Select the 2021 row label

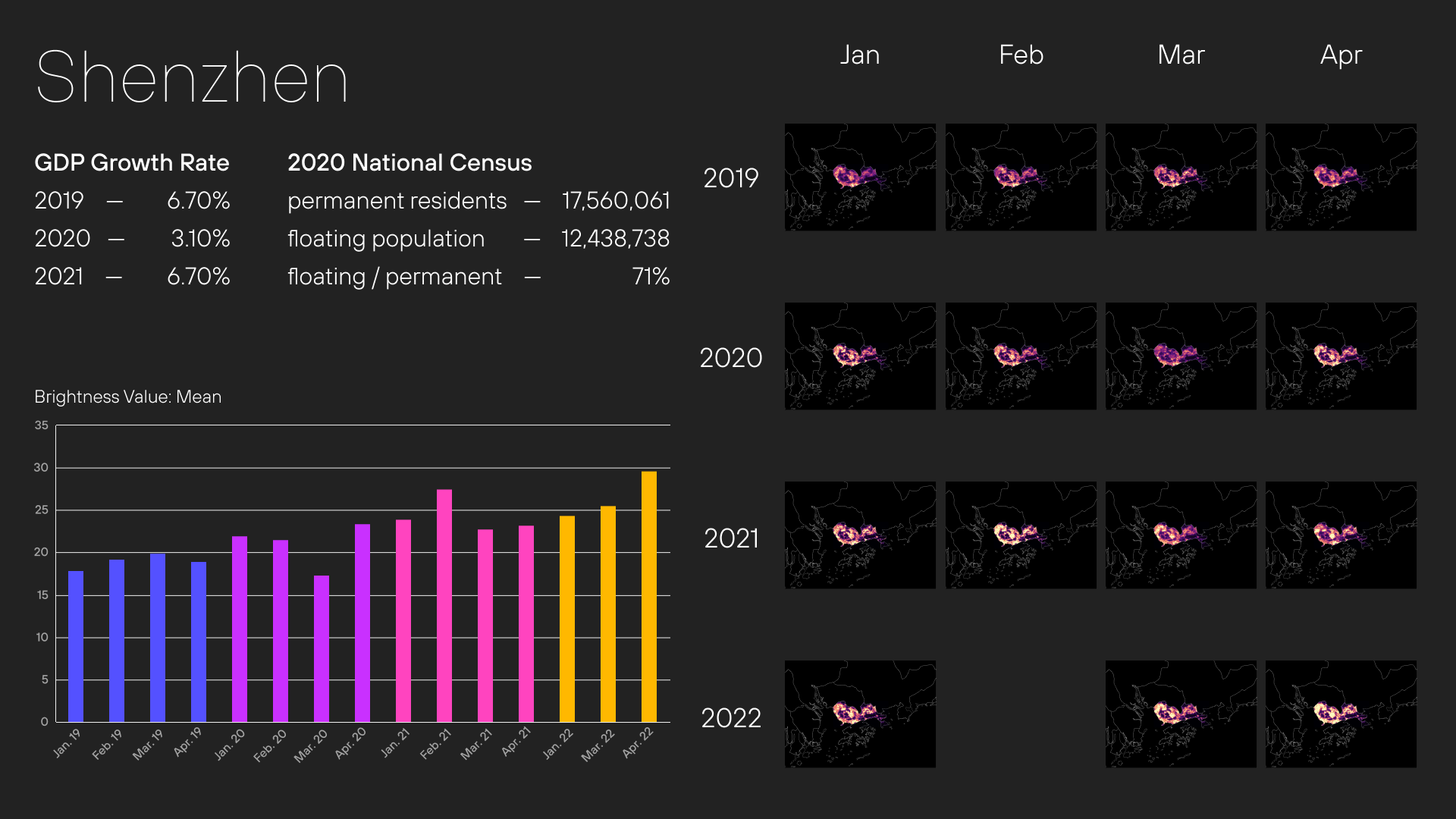(x=731, y=538)
